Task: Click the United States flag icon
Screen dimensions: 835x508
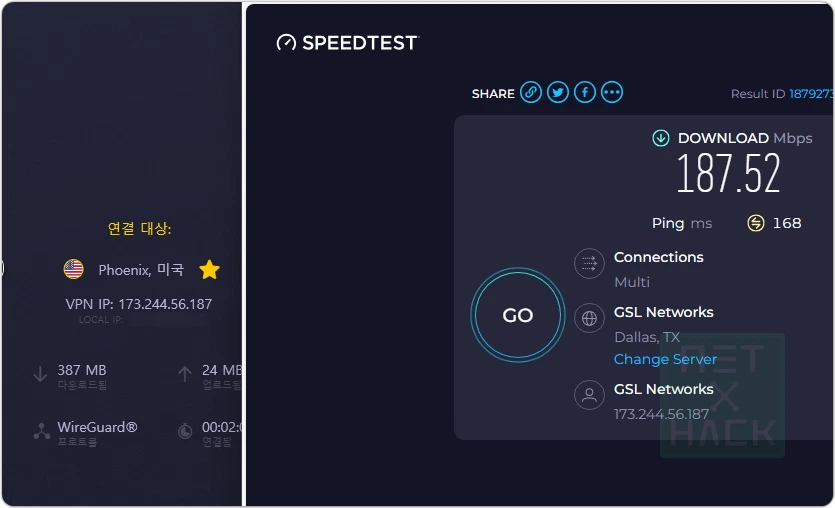Action: [73, 269]
